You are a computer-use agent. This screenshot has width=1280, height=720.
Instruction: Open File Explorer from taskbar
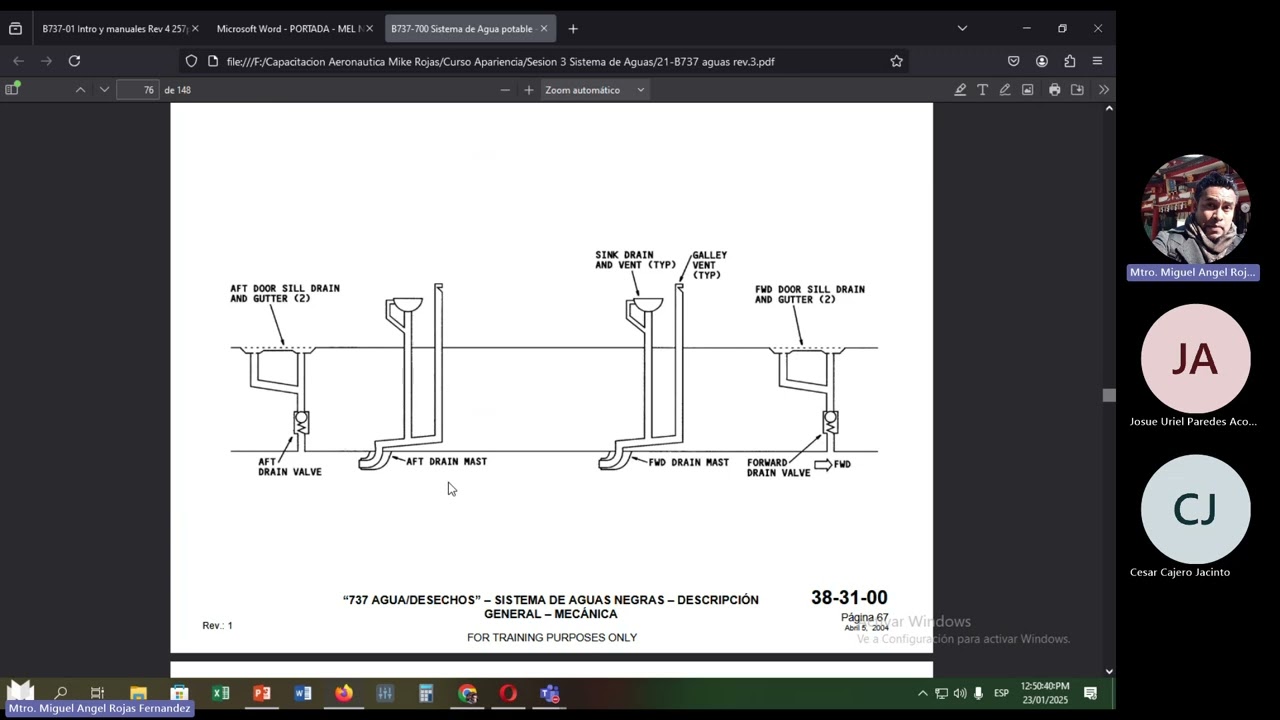point(138,693)
